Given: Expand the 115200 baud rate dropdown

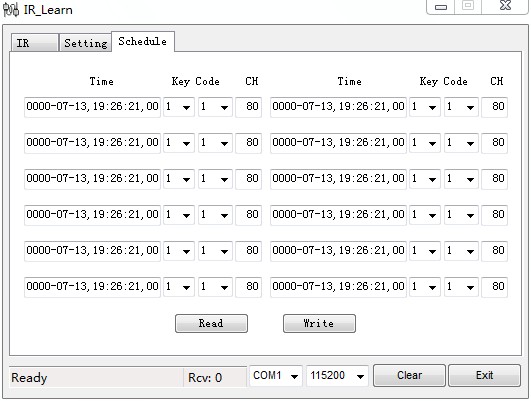Looking at the screenshot, I should (337, 376).
